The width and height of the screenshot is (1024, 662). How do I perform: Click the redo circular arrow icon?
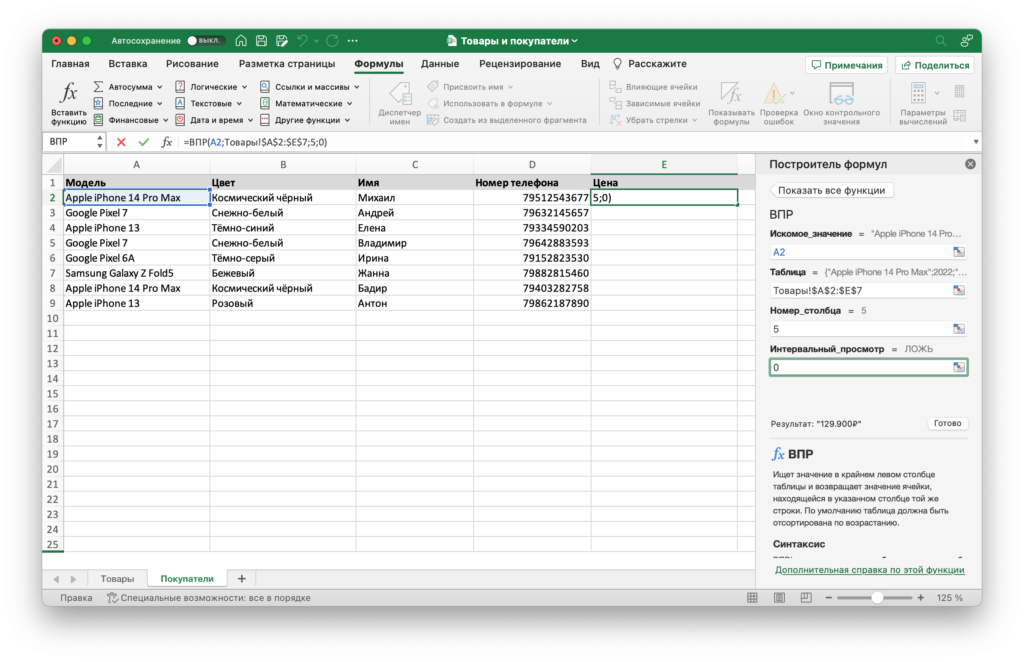(x=332, y=40)
